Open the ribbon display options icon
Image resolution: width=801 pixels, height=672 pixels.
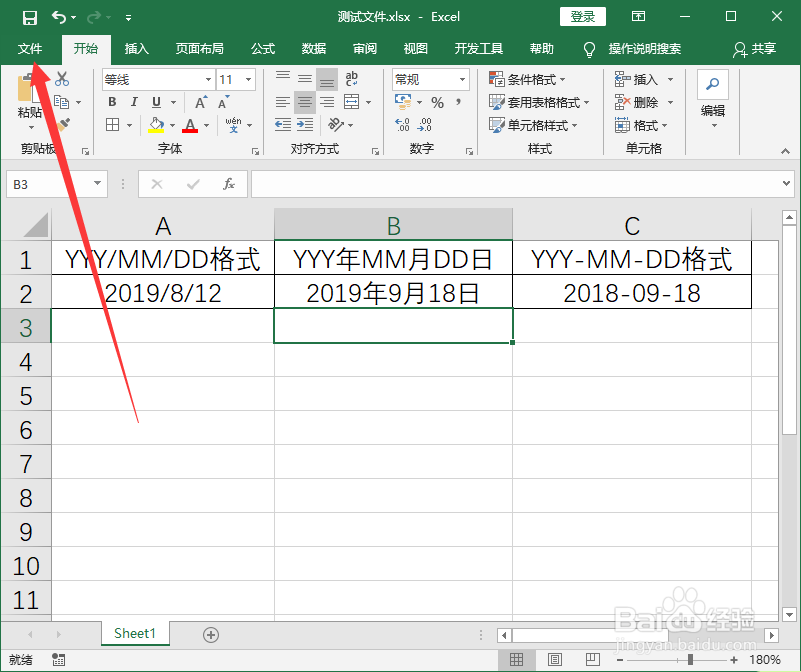pyautogui.click(x=639, y=17)
